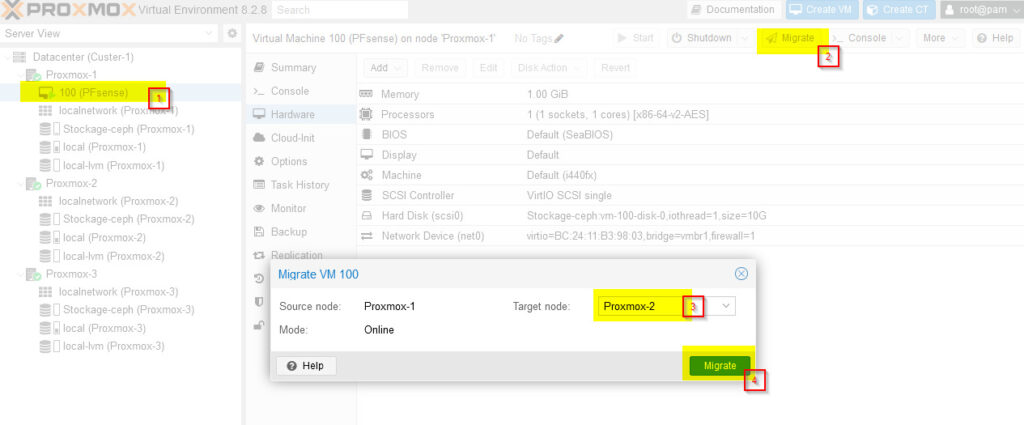This screenshot has width=1024, height=425.
Task: Select localnetwork (Proxmox-3) in tree
Action: tap(118, 292)
